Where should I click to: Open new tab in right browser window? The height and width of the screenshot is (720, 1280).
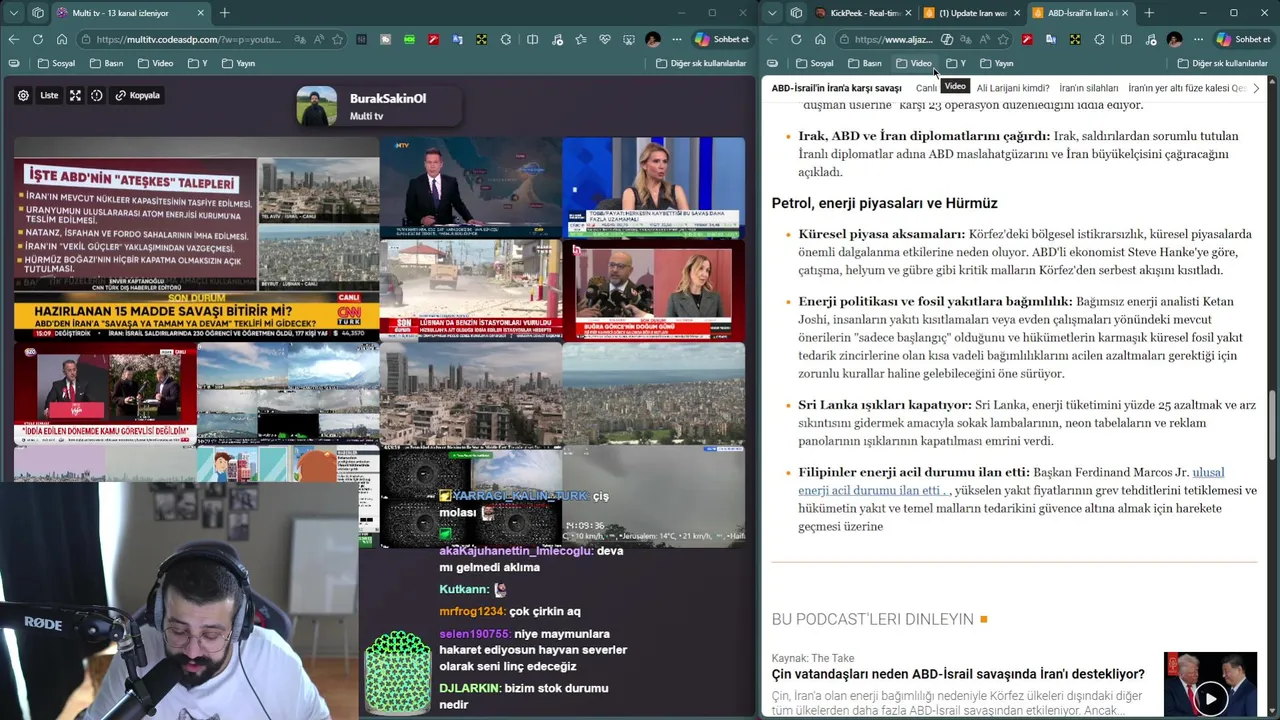tap(1149, 13)
